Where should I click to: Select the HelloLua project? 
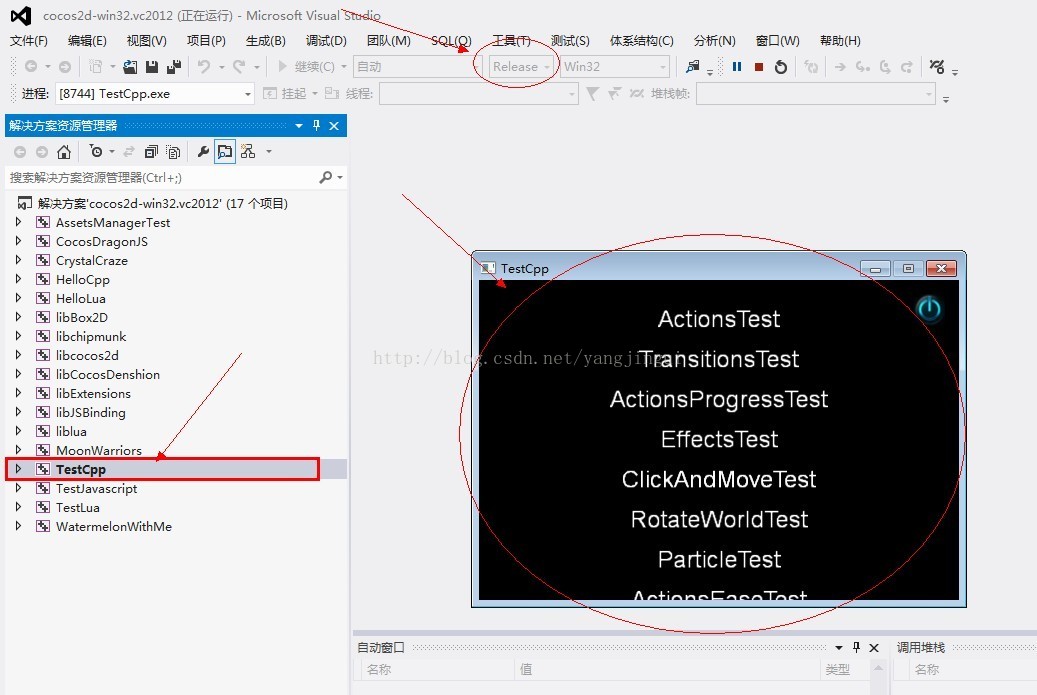click(81, 298)
